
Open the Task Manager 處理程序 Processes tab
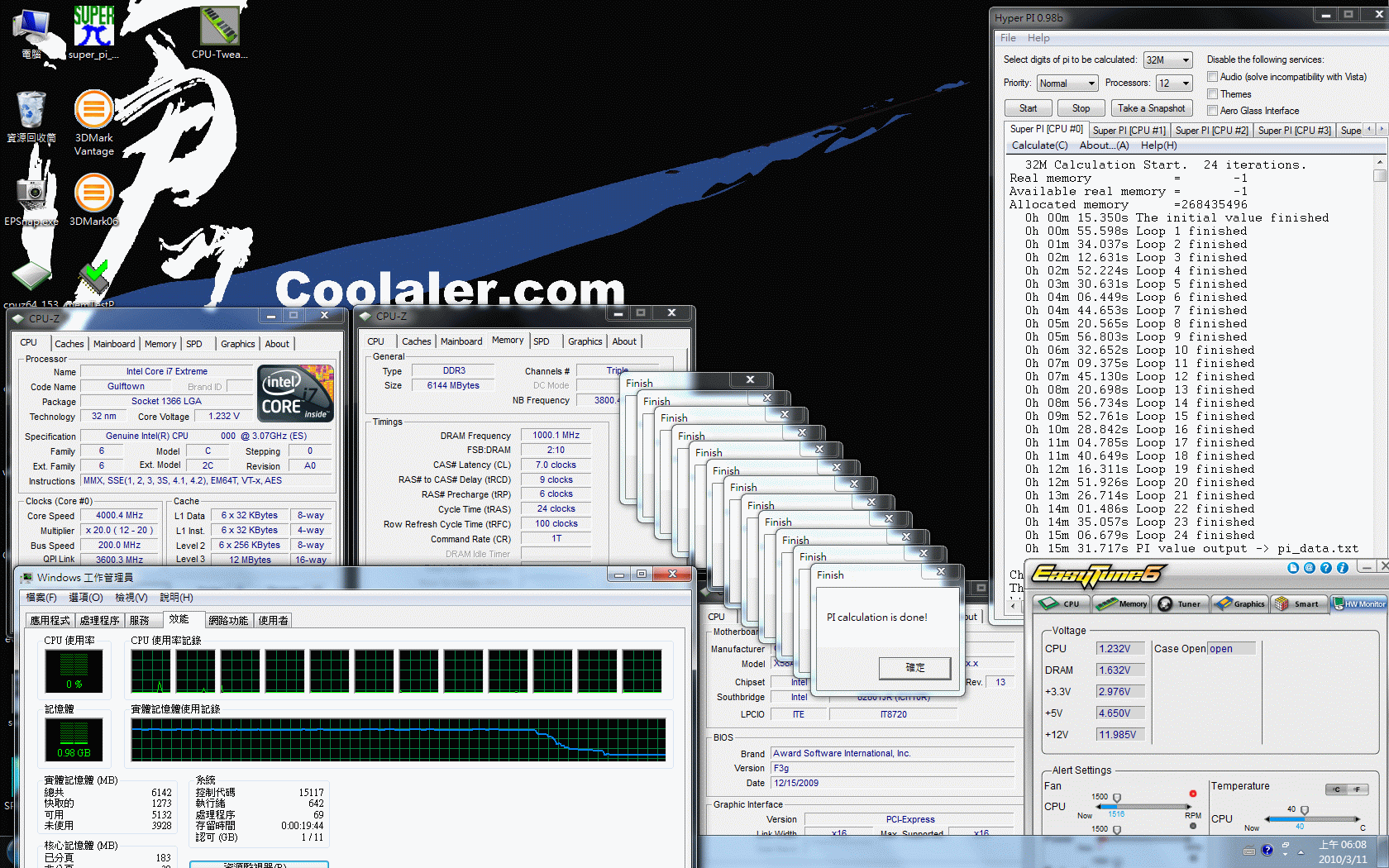[x=99, y=620]
